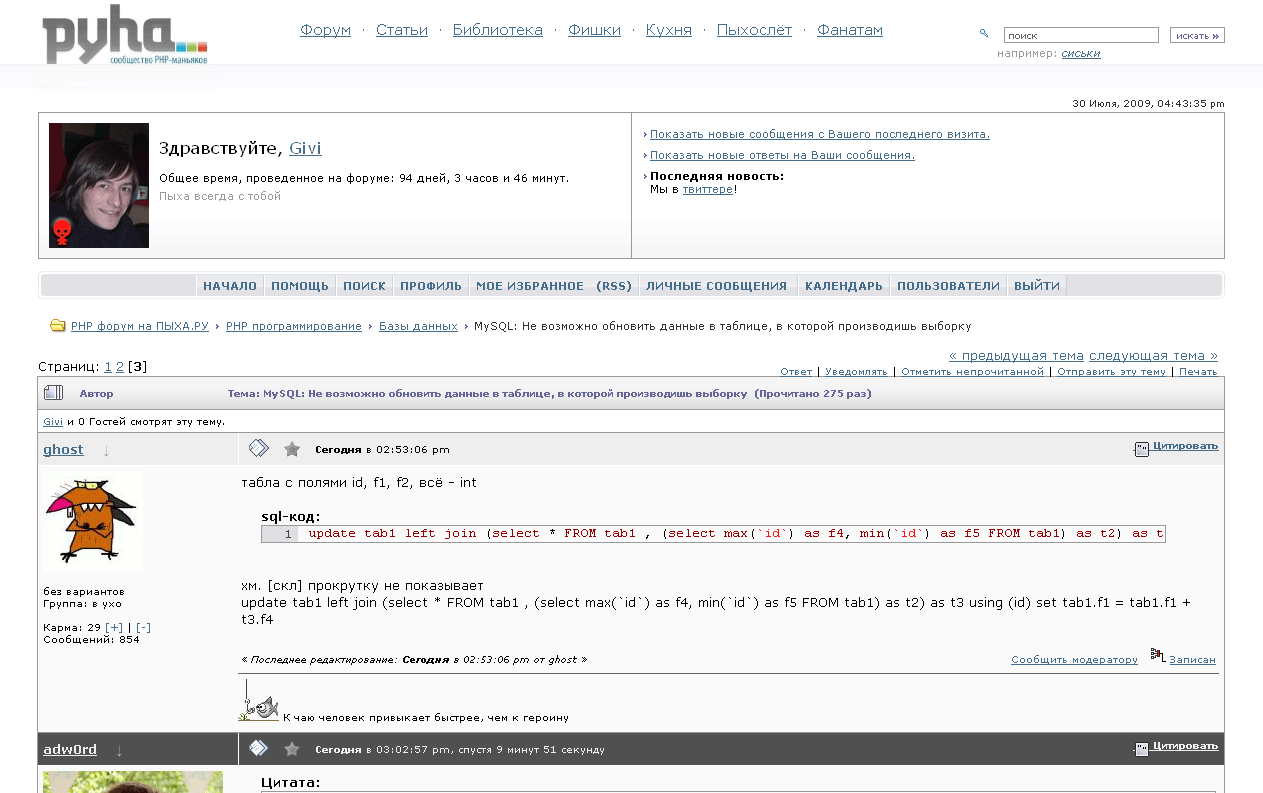Click the down arrow next to ghost's name
1263x793 pixels.
107,450
